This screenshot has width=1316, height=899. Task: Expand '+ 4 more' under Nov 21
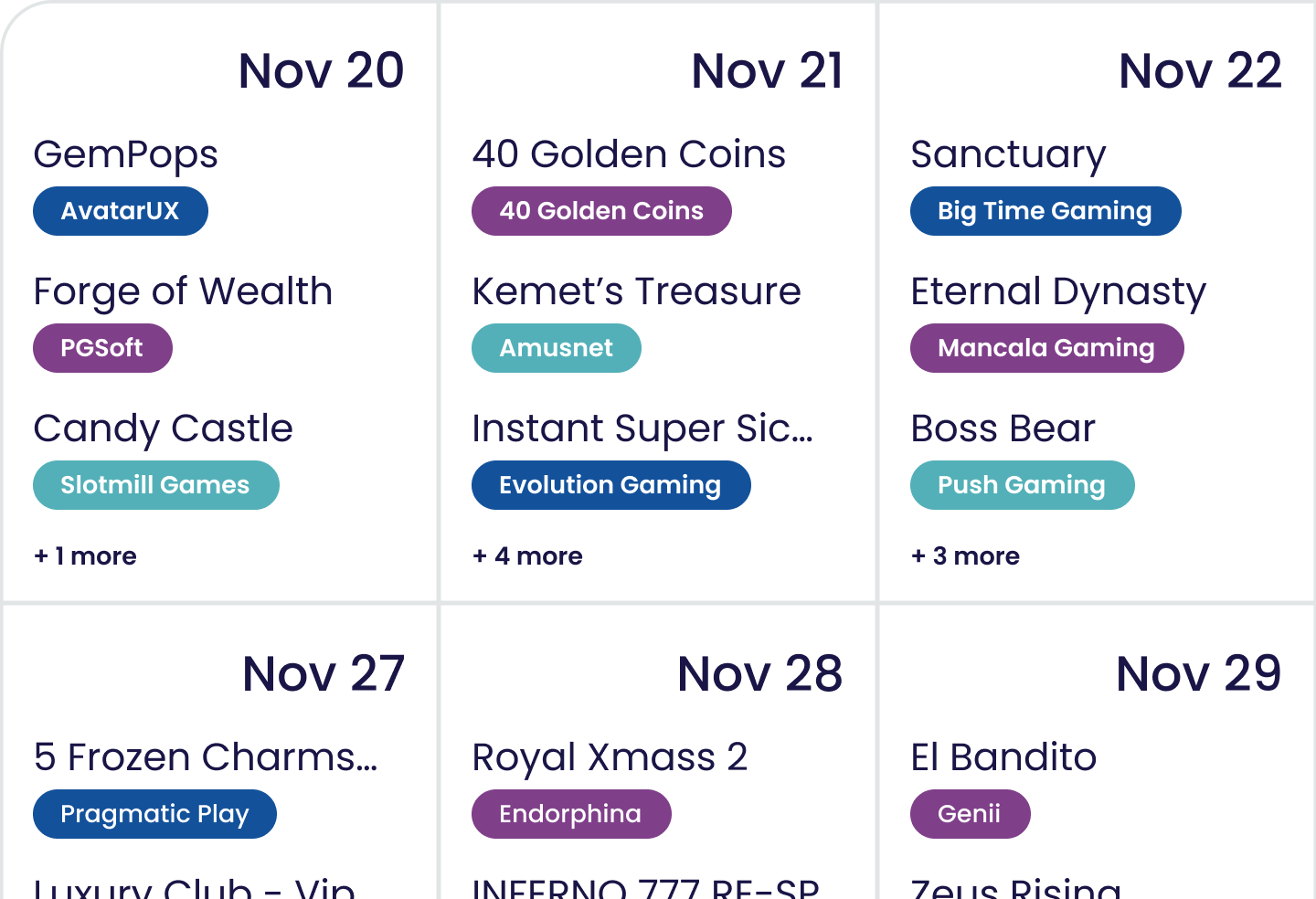click(x=527, y=556)
